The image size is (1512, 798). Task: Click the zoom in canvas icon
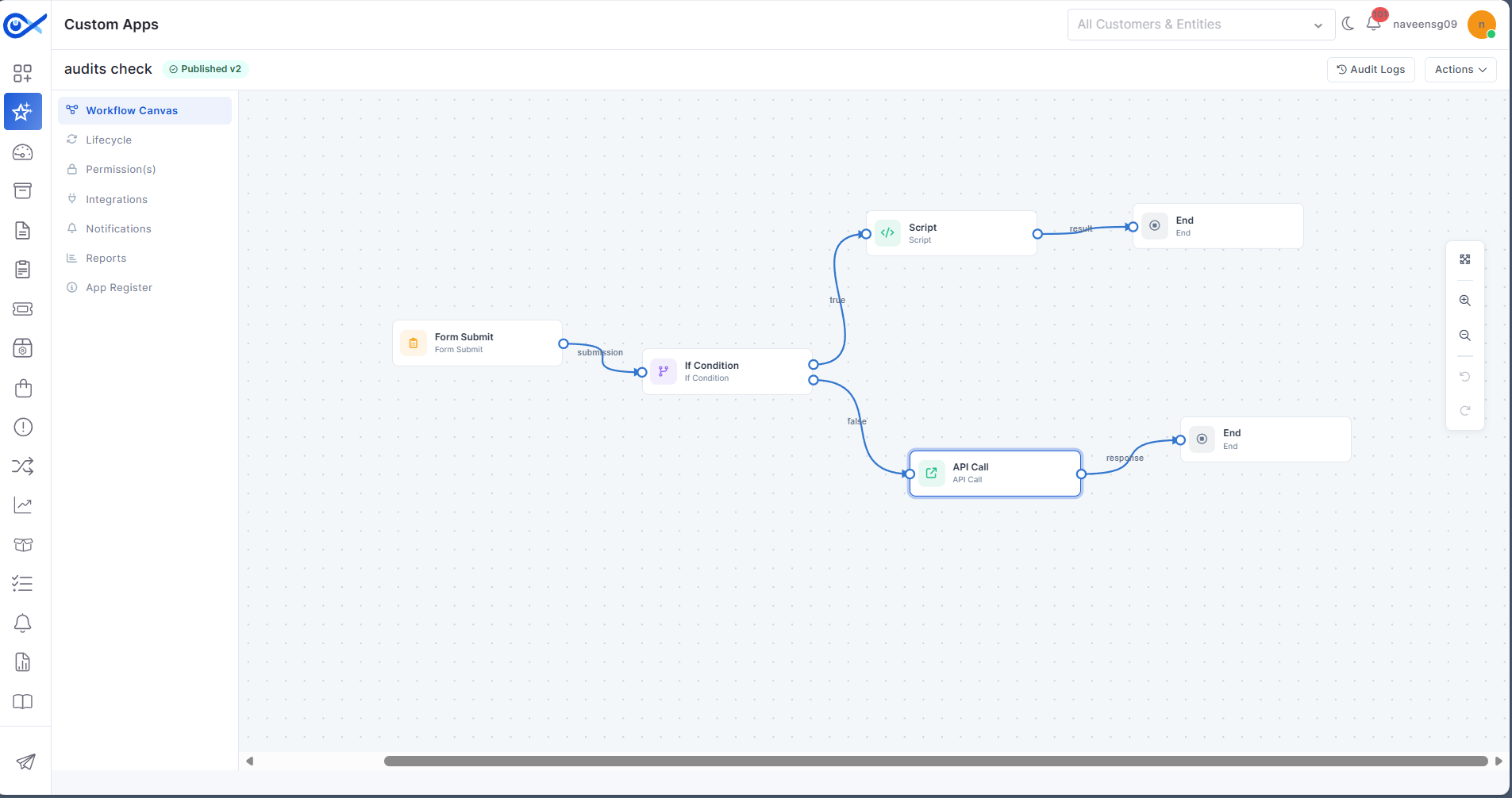[1465, 301]
